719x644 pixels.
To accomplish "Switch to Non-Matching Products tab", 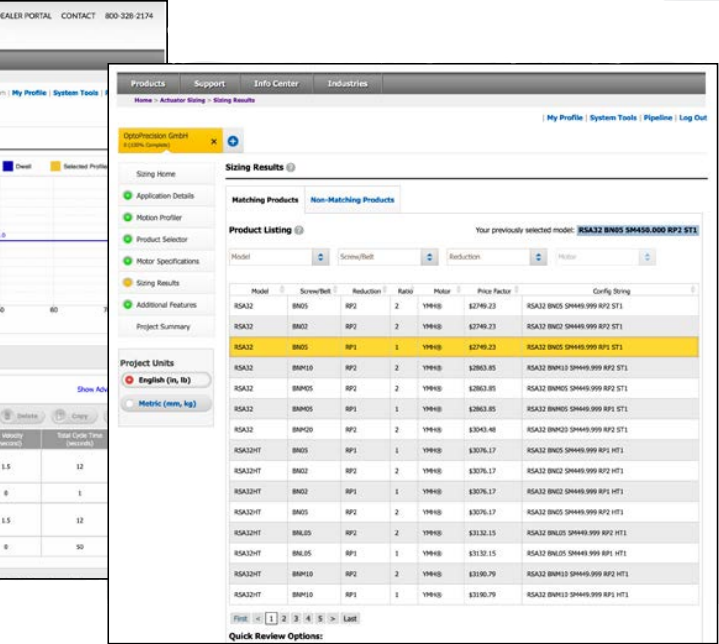I will (x=351, y=200).
